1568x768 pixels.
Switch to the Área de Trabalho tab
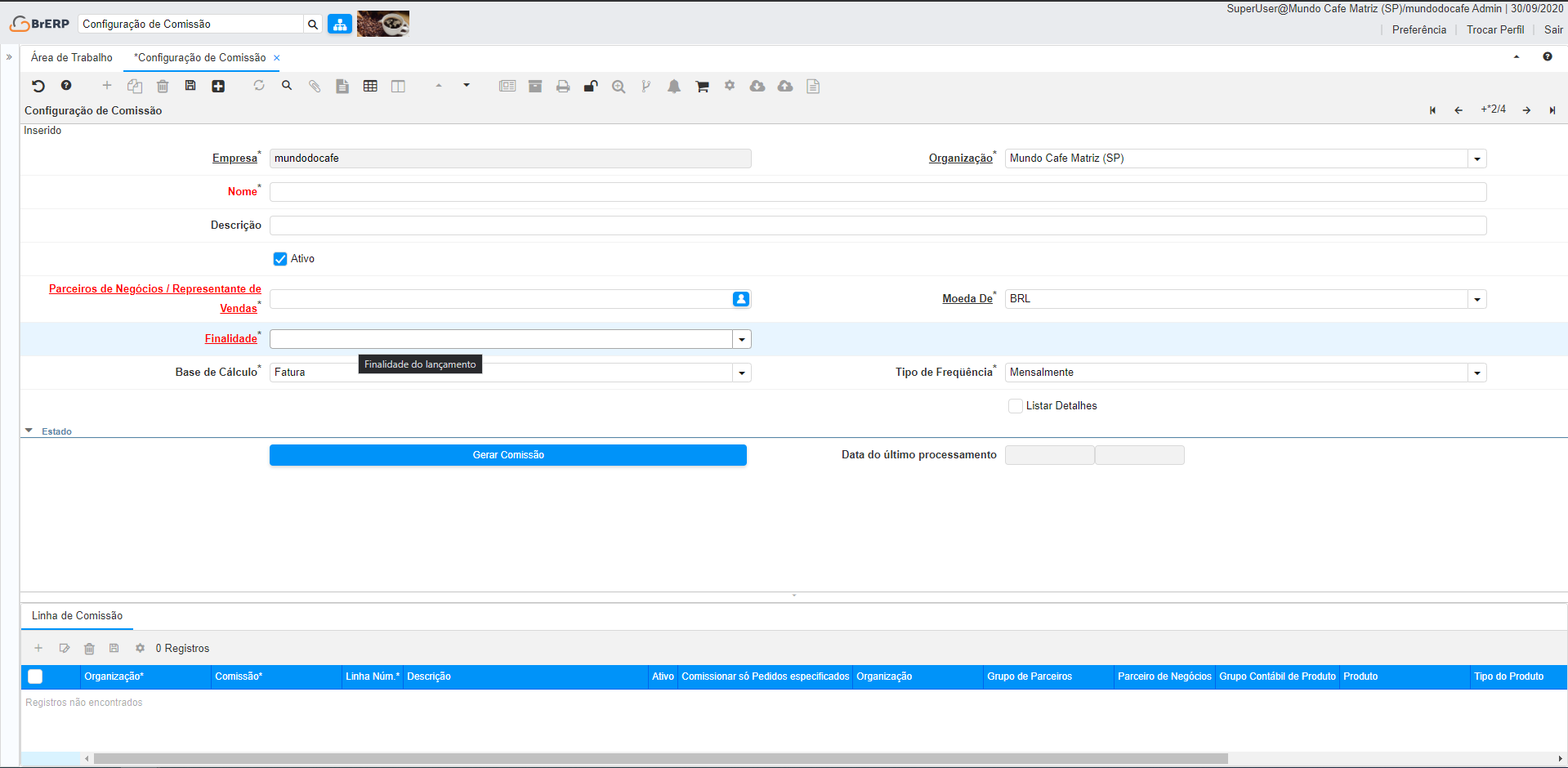72,57
